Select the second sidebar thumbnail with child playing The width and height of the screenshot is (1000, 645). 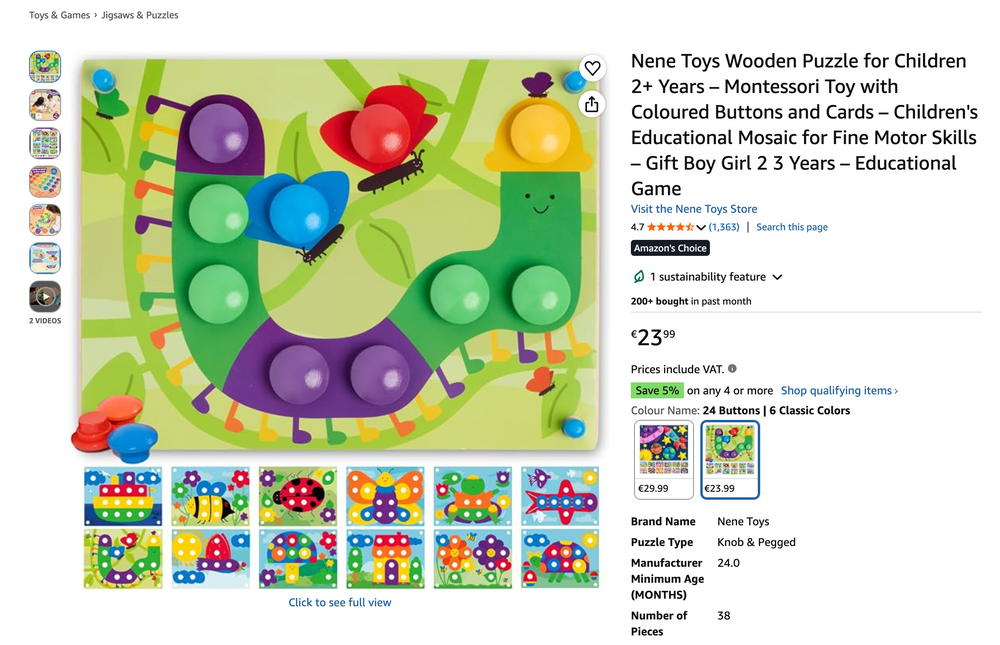(x=45, y=105)
